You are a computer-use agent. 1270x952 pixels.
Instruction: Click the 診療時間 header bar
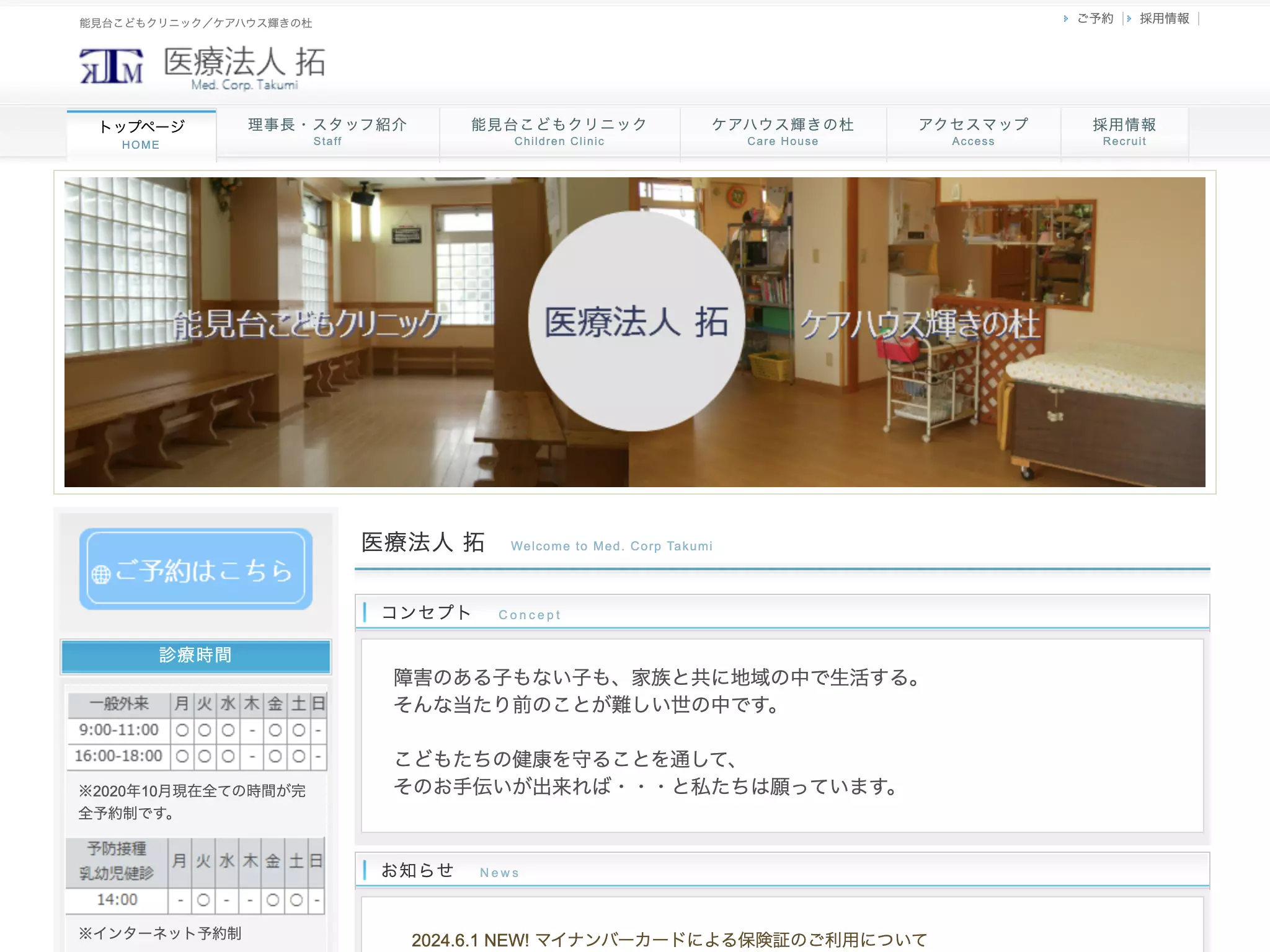click(x=196, y=656)
